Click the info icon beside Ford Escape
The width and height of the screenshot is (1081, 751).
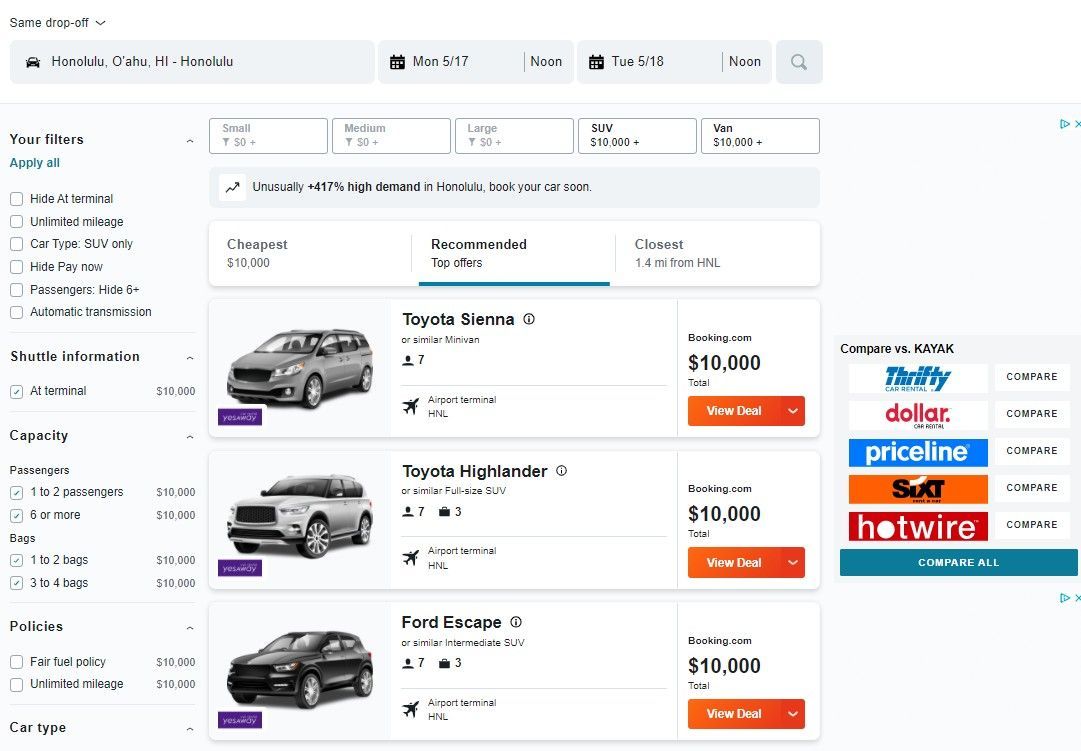point(516,622)
